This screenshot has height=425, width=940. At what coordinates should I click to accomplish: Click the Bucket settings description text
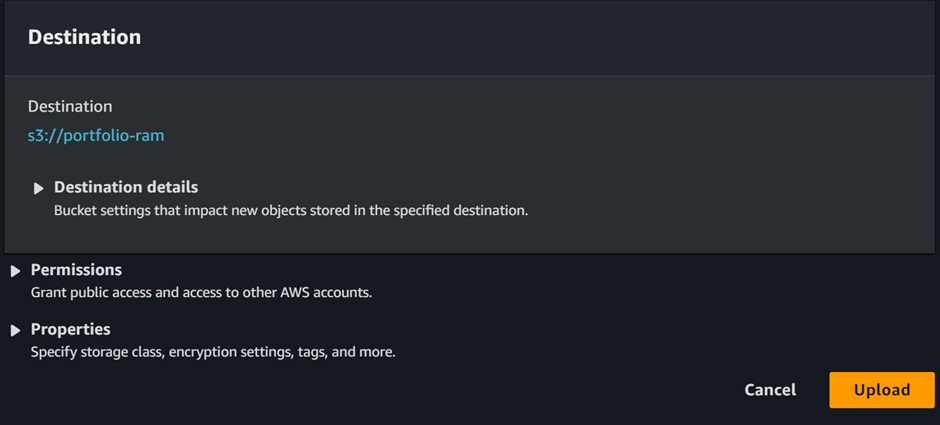(x=291, y=211)
